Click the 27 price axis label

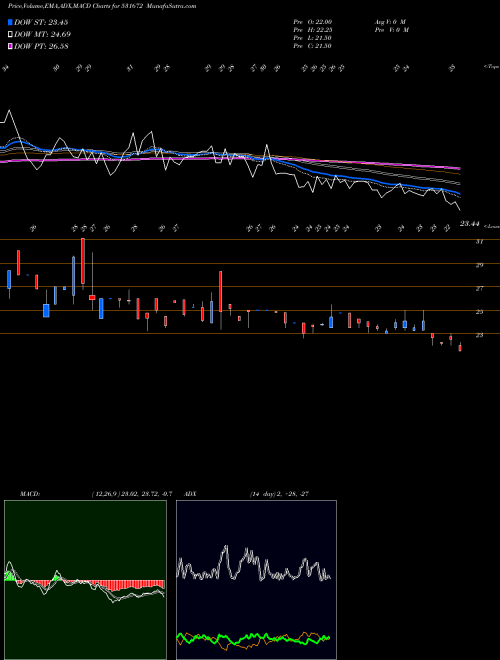pos(479,289)
